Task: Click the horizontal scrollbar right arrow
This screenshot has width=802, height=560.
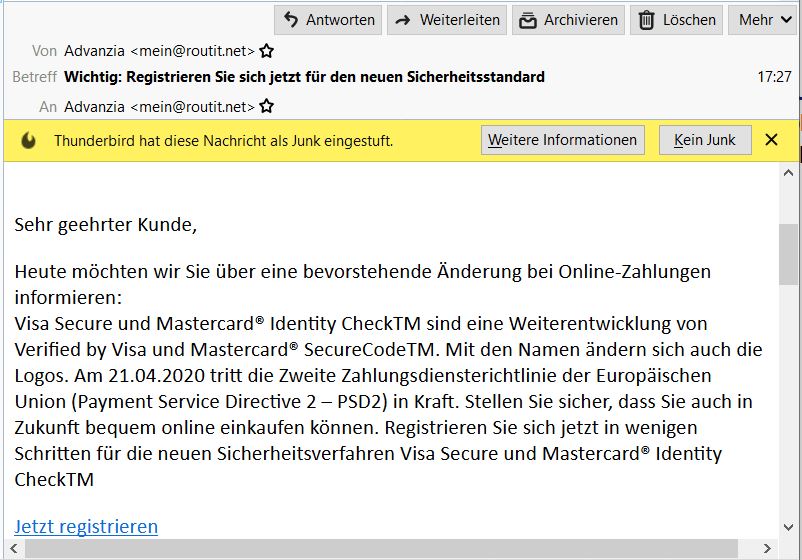Action: click(x=767, y=548)
